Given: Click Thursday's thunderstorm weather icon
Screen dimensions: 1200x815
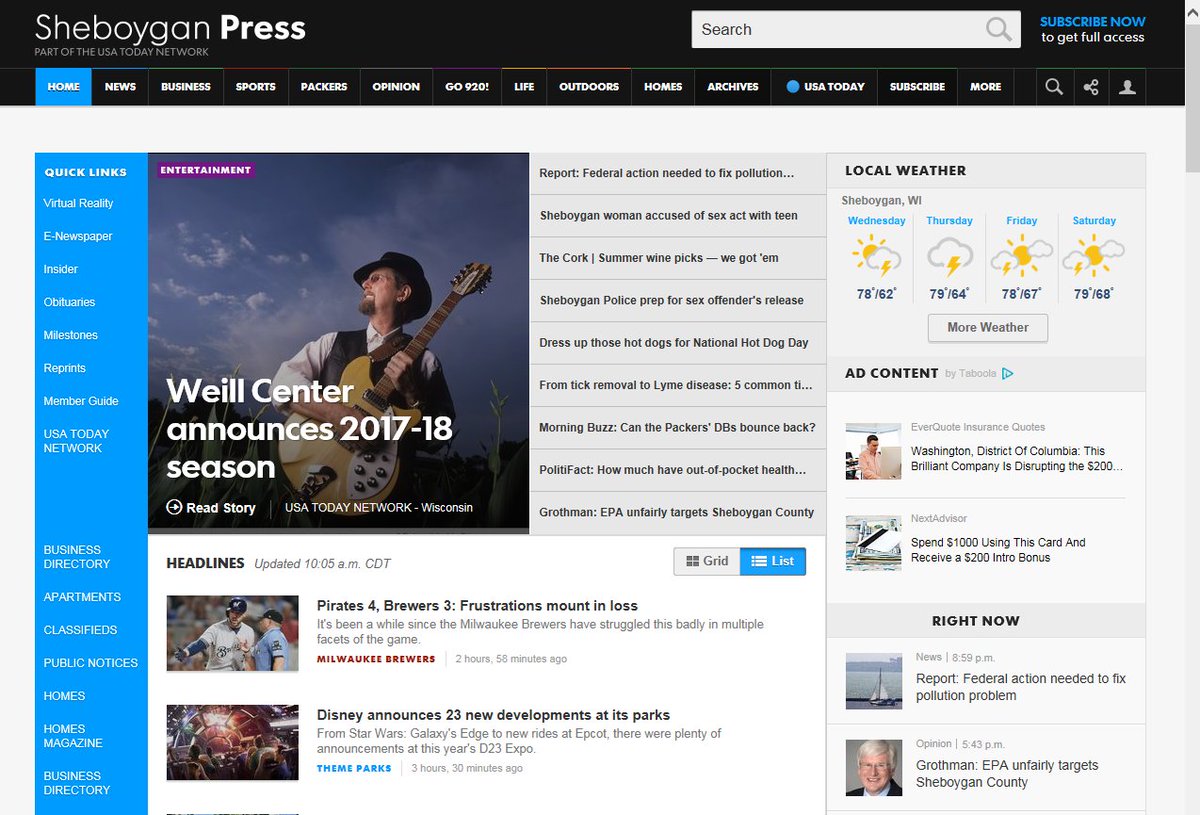Looking at the screenshot, I should click(x=949, y=257).
